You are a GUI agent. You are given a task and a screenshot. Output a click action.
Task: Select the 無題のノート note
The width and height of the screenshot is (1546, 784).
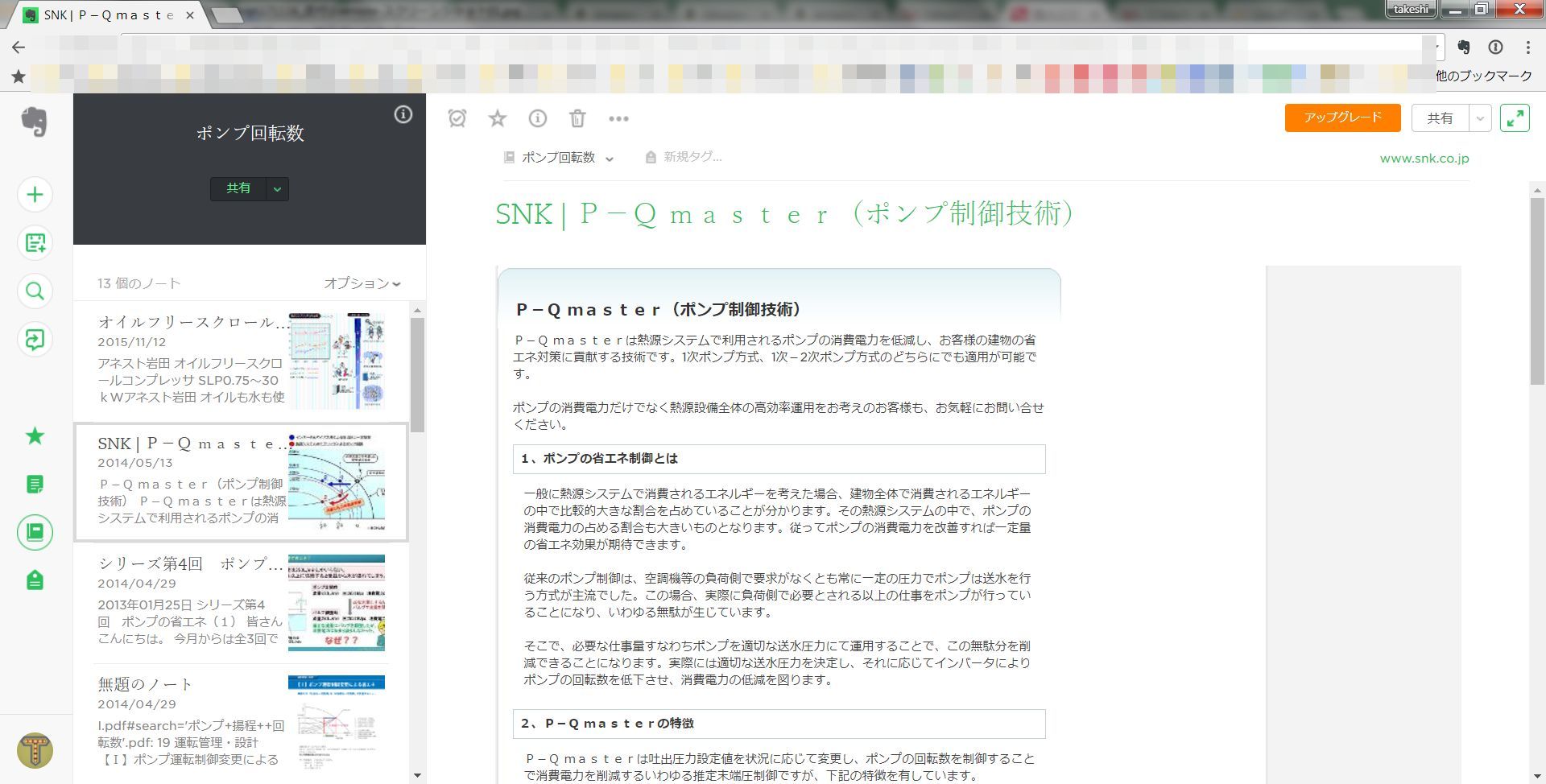pyautogui.click(x=241, y=724)
